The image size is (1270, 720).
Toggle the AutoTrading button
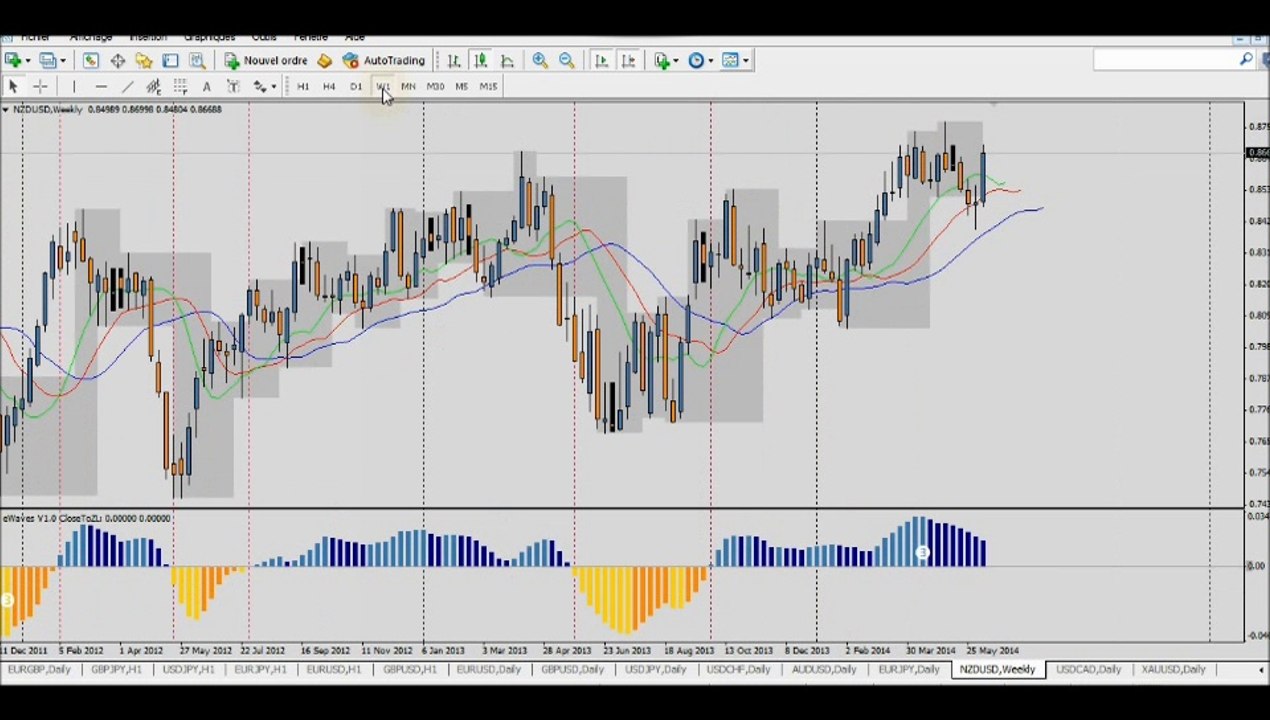tap(384, 61)
